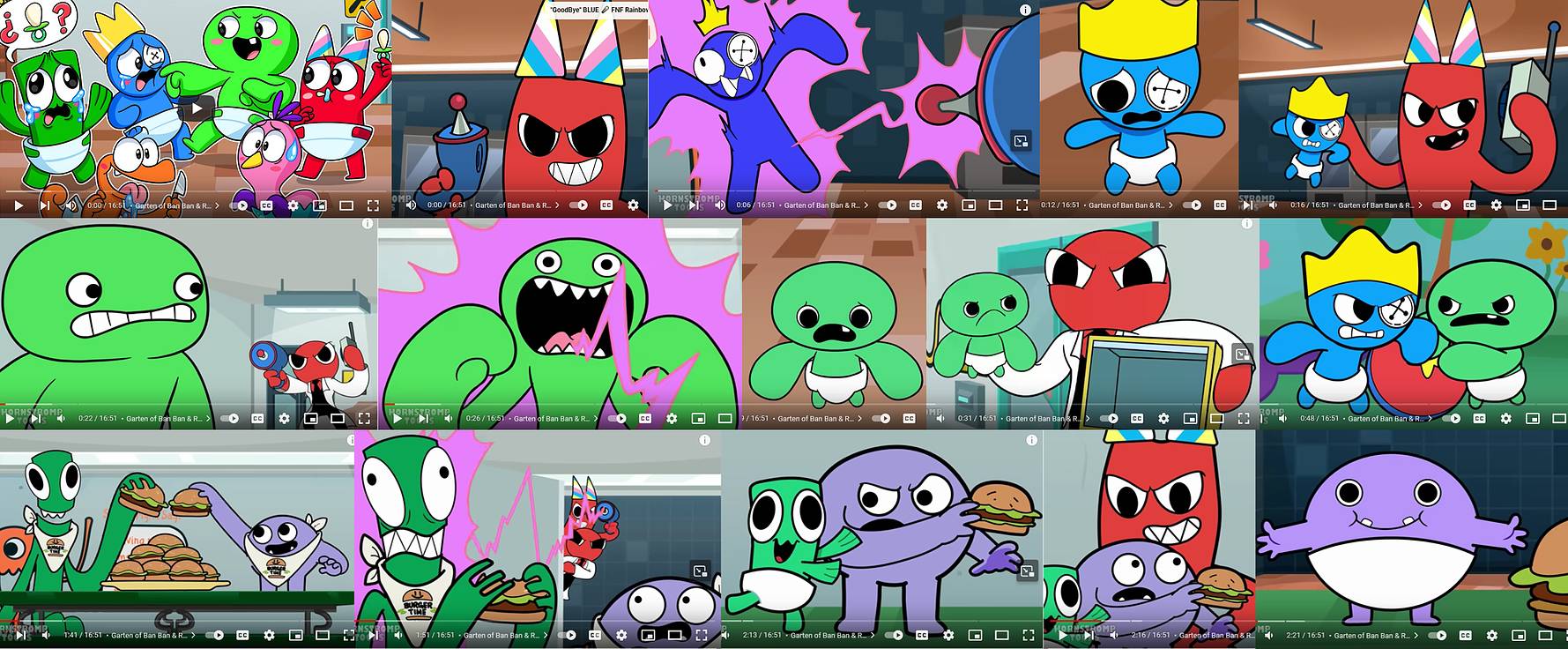1568x649 pixels.
Task: Click chapter title text in 0:31 frame
Action: point(1044,419)
